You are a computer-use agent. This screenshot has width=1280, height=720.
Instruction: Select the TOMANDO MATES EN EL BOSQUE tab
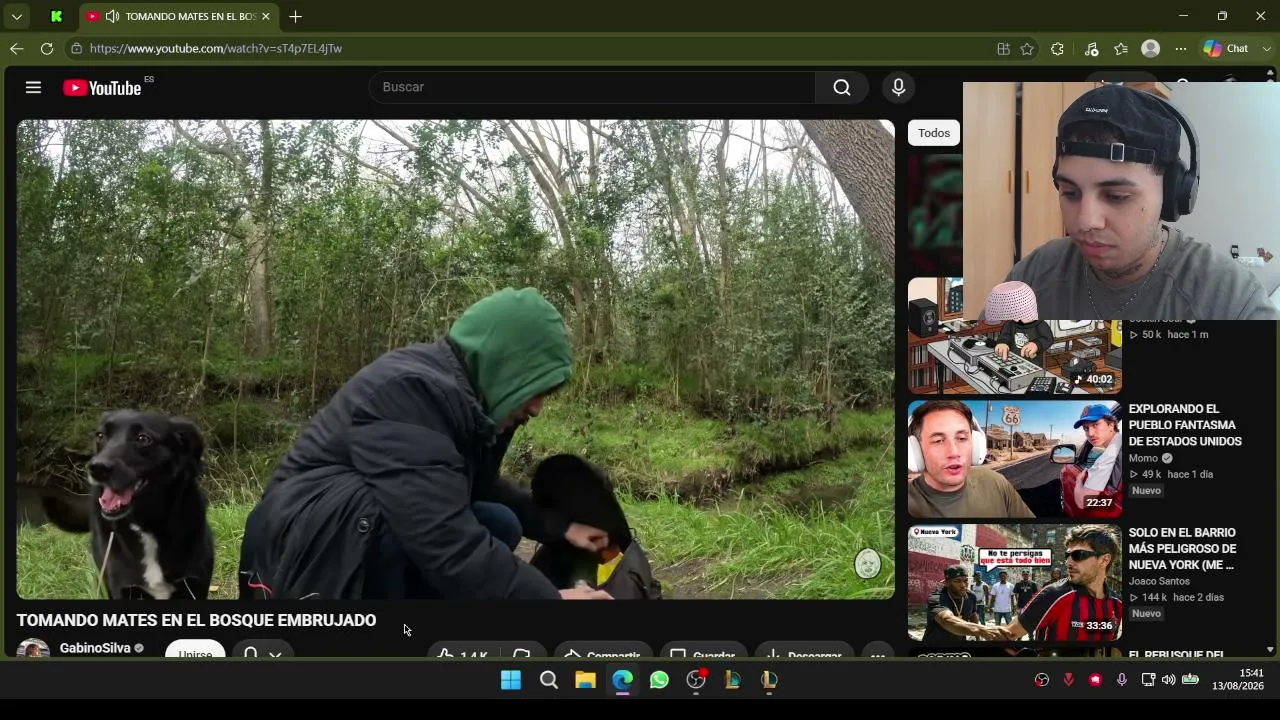click(x=177, y=16)
